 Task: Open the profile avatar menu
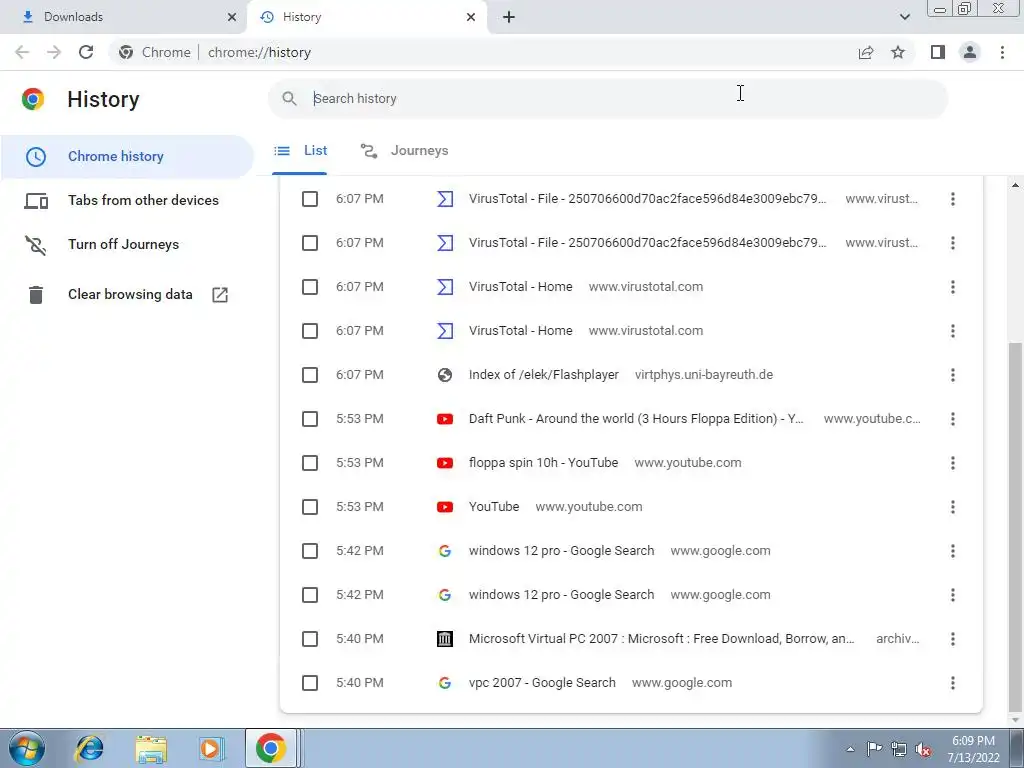point(970,52)
